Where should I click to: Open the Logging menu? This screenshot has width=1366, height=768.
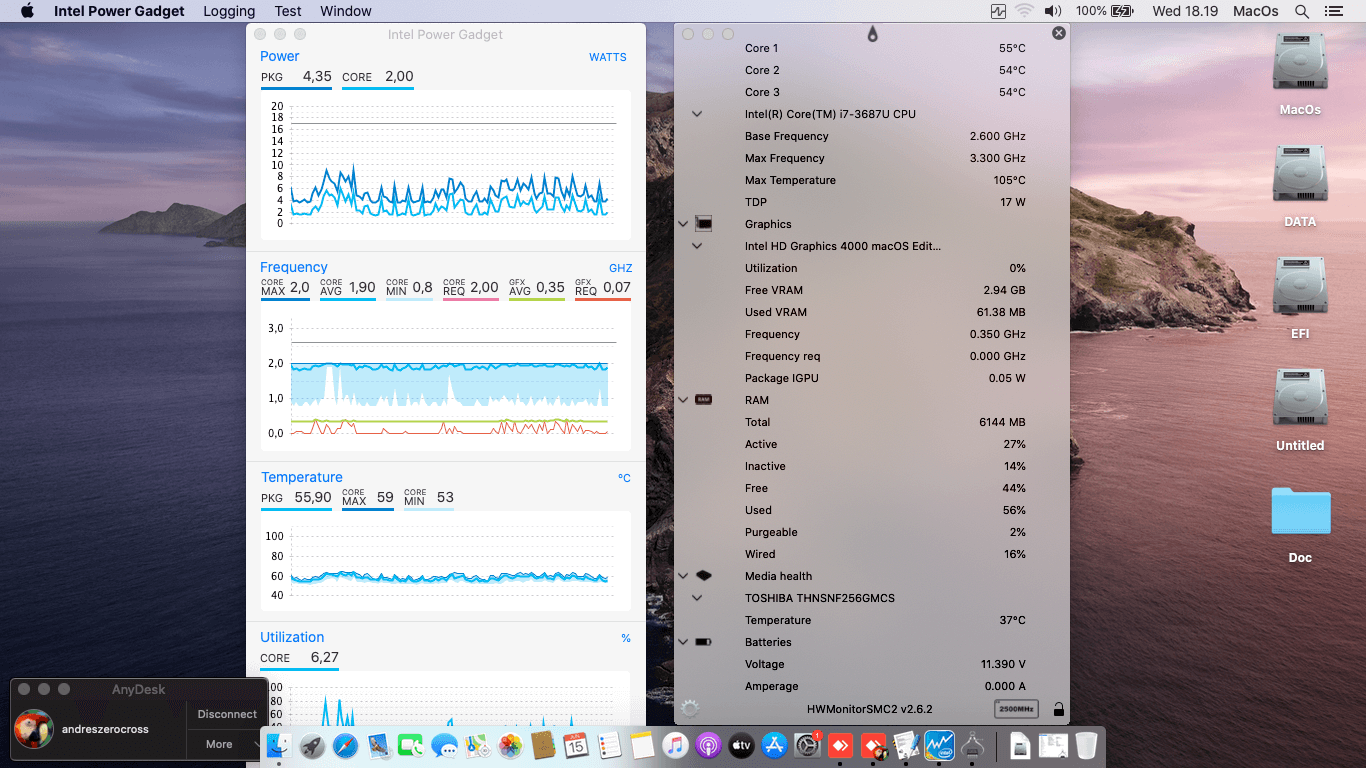pos(229,11)
